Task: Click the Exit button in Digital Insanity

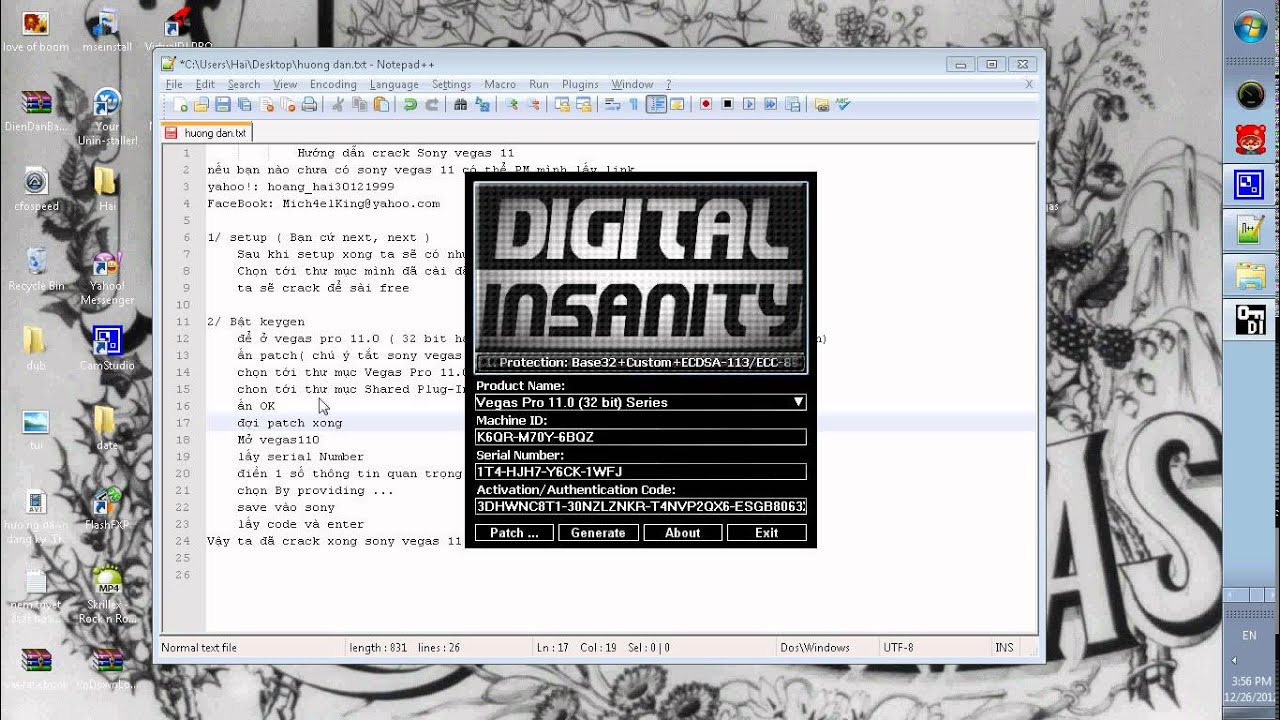Action: click(x=766, y=533)
